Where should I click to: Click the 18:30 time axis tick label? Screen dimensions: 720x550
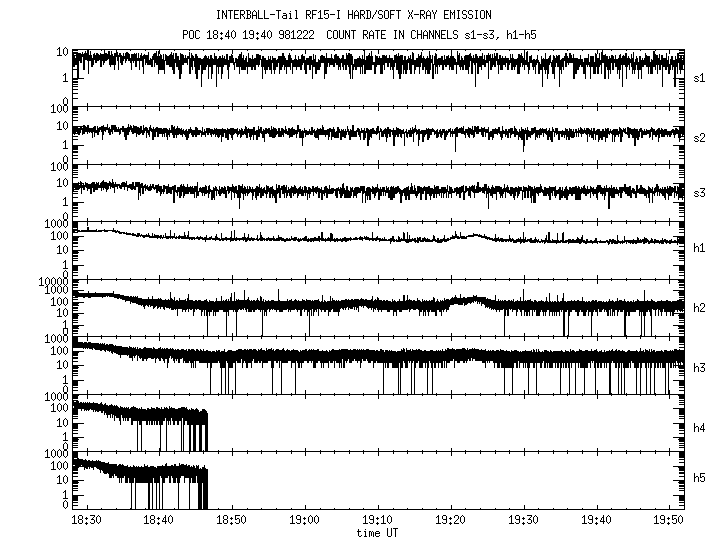pyautogui.click(x=86, y=521)
